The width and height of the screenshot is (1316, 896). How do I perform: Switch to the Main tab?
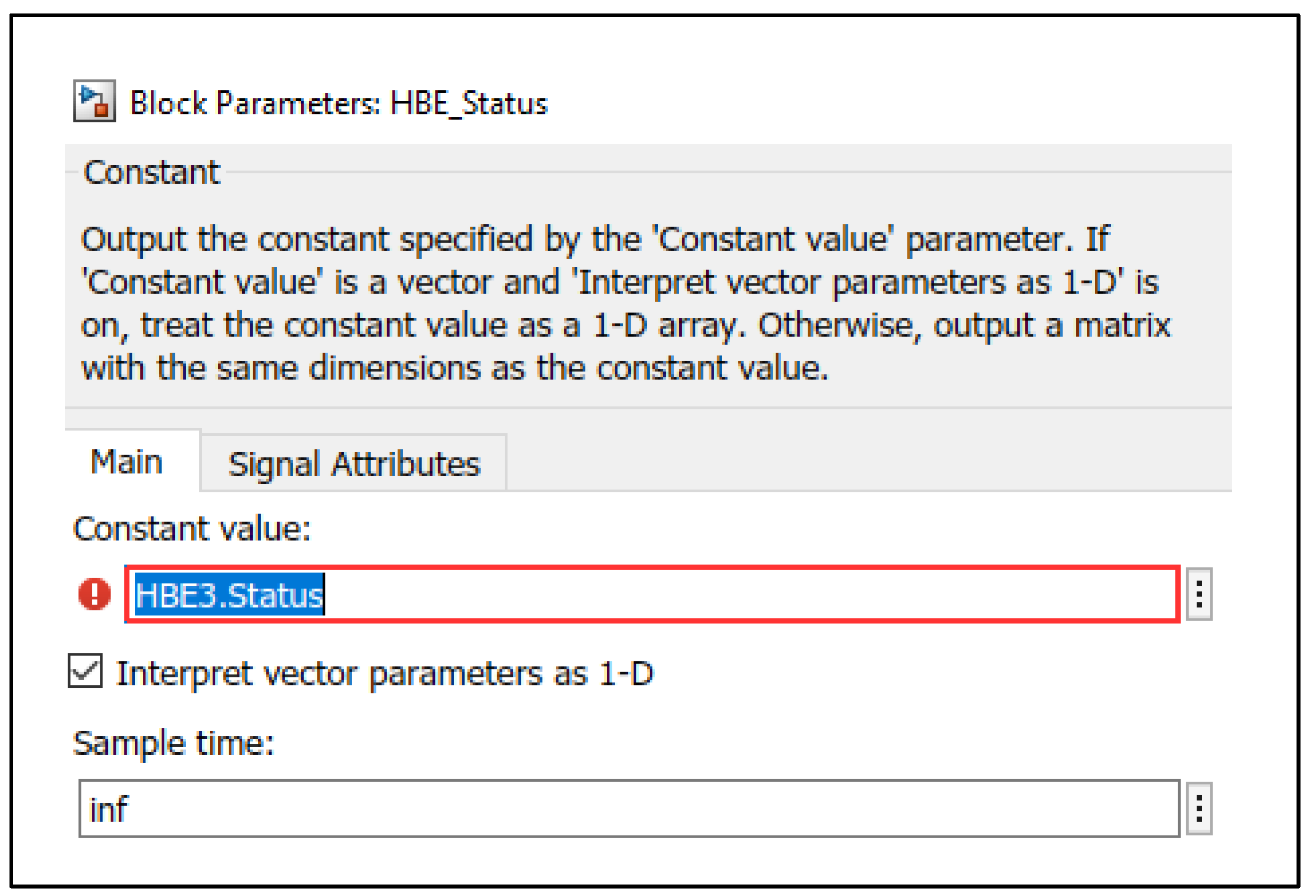pos(126,462)
